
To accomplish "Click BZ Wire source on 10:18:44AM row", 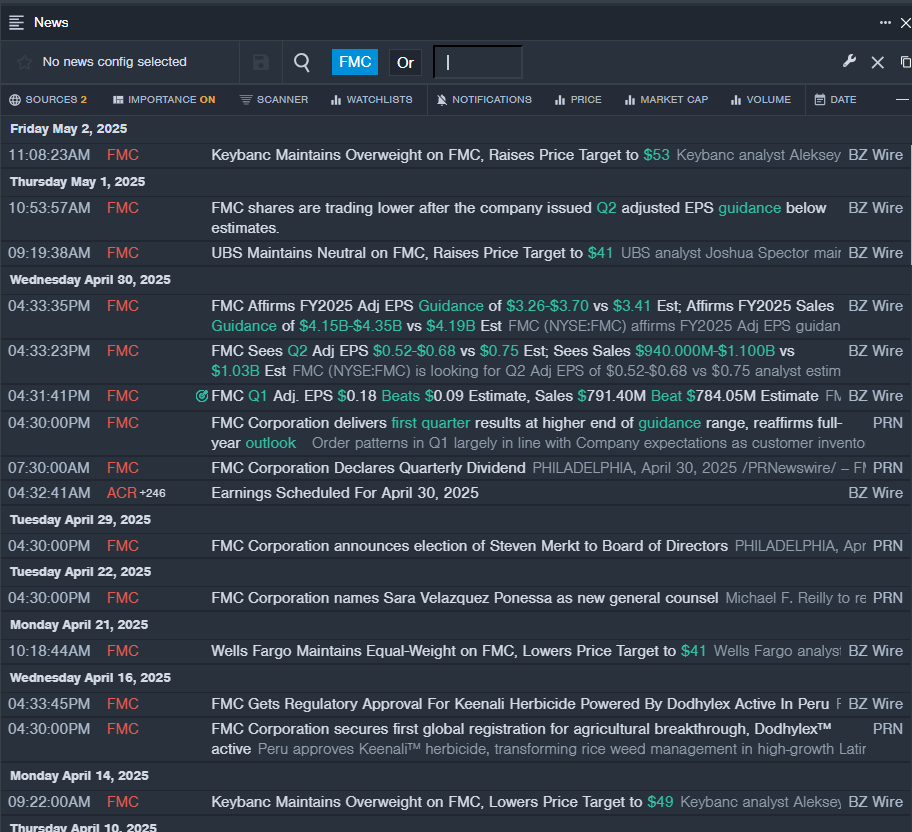I will point(875,651).
